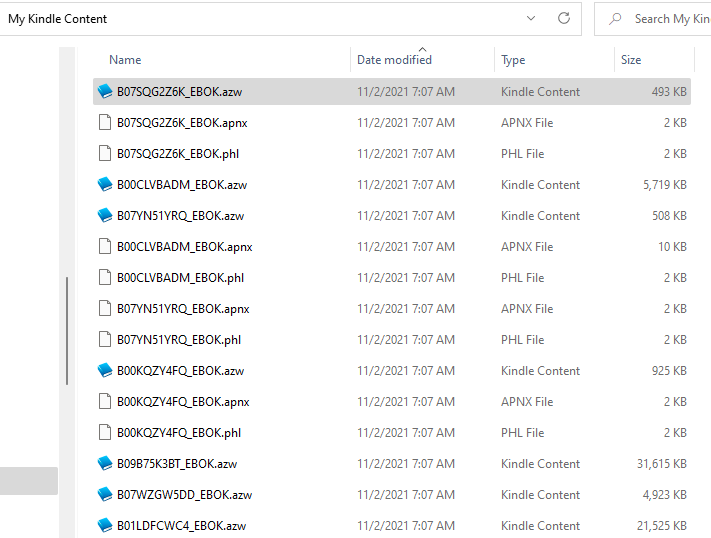Click the date of B01LDFCWC4_EBOK.azw
Screen dimensions: 711x538
coord(406,526)
